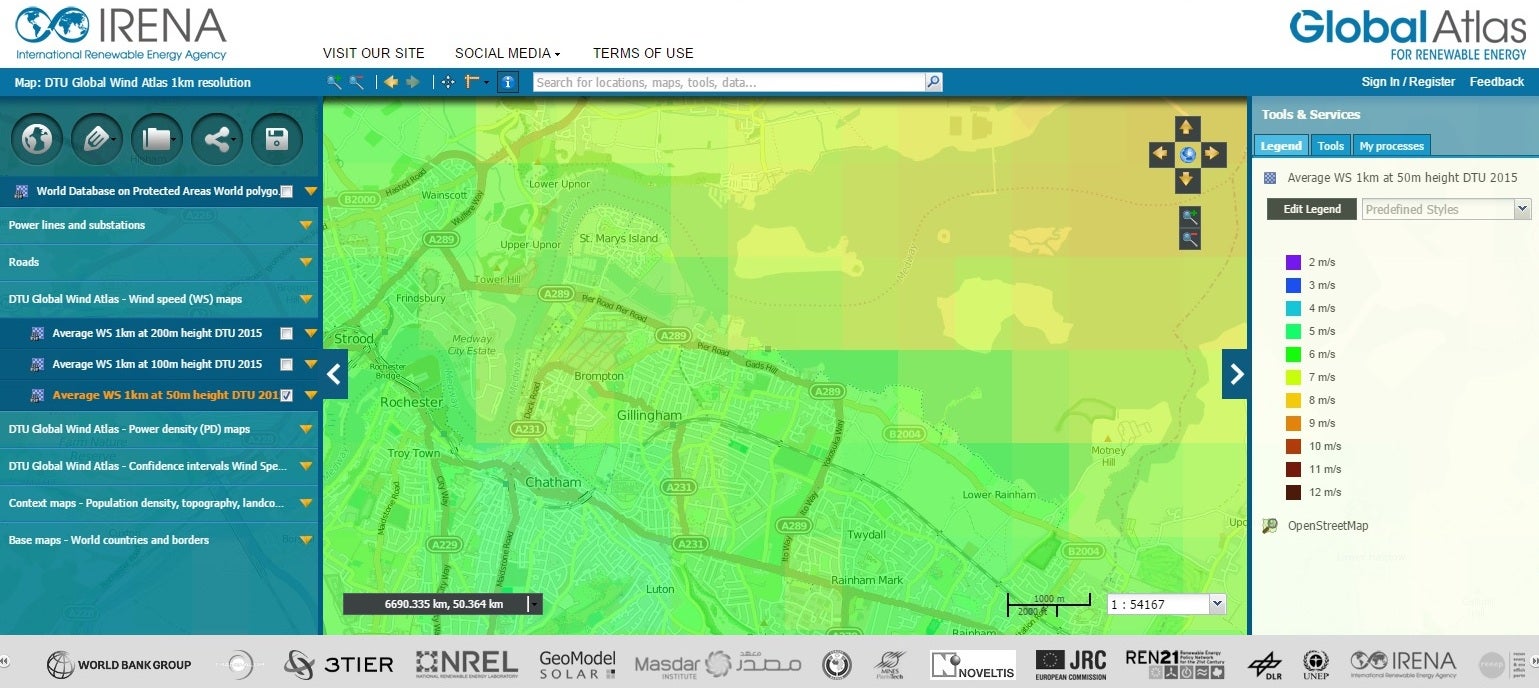Click the 6 m/s green legend swatch
1539x688 pixels.
pyautogui.click(x=1293, y=354)
